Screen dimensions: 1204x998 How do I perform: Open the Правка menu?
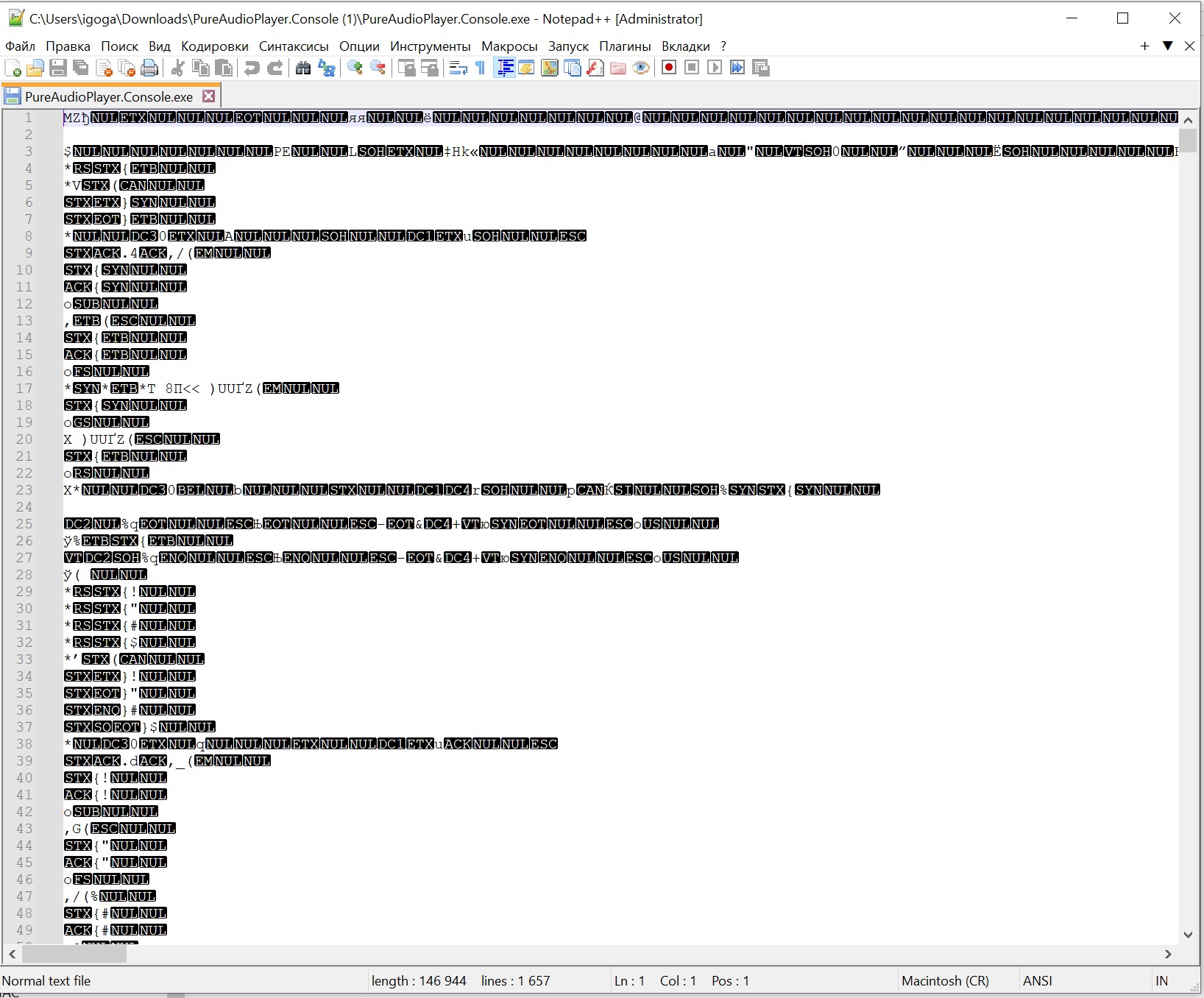tap(68, 46)
